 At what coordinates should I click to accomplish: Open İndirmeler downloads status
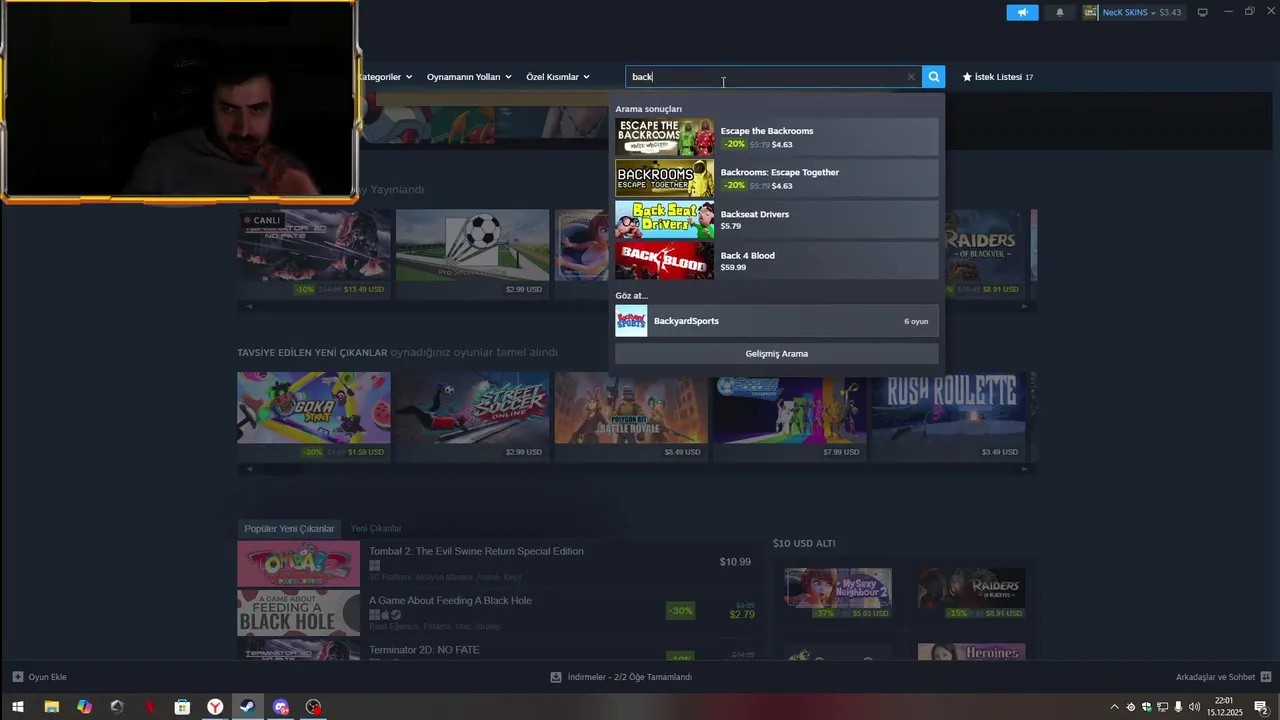pos(621,677)
